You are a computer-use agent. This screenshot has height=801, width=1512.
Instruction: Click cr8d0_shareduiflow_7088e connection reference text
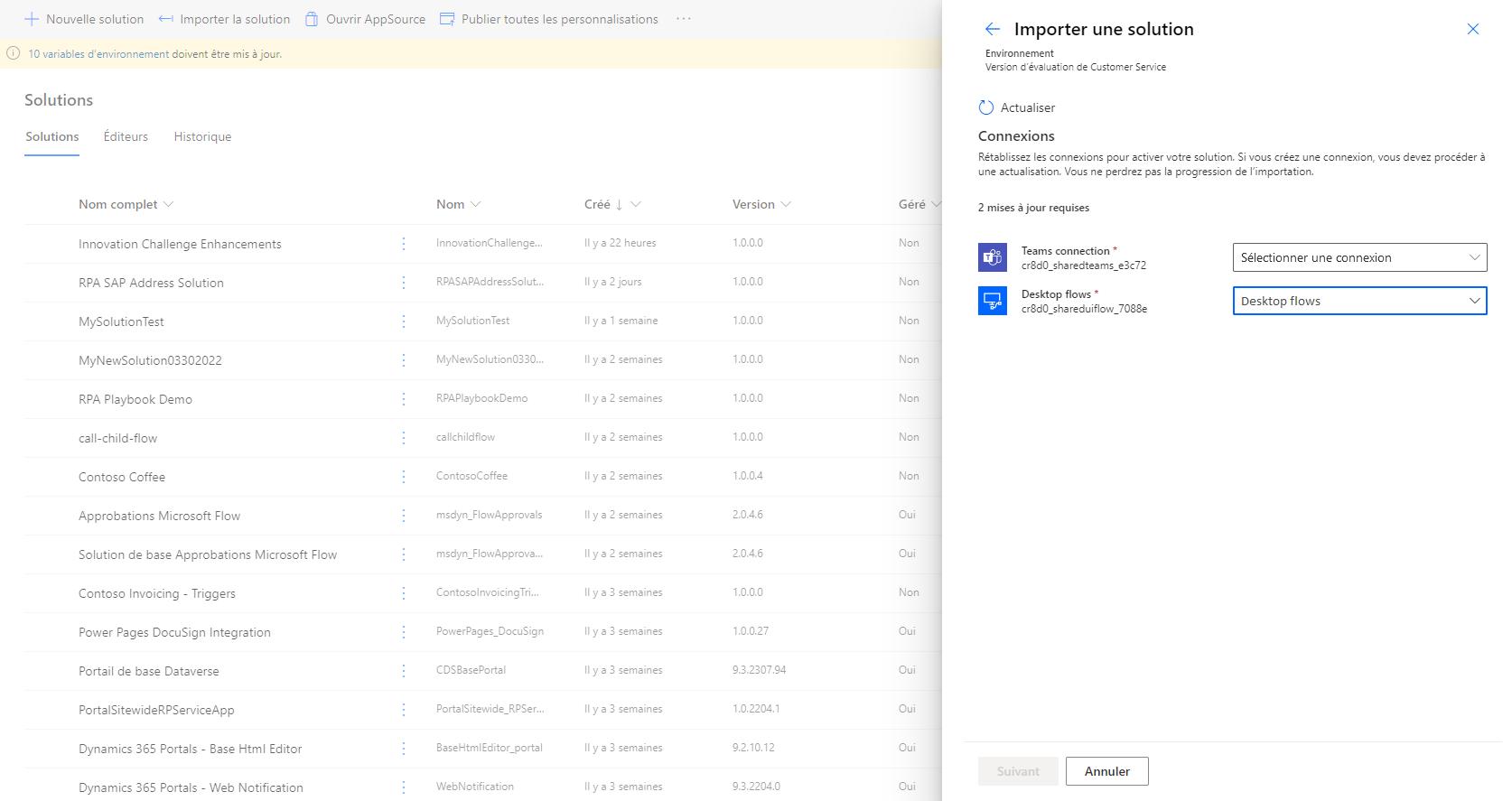[1085, 309]
